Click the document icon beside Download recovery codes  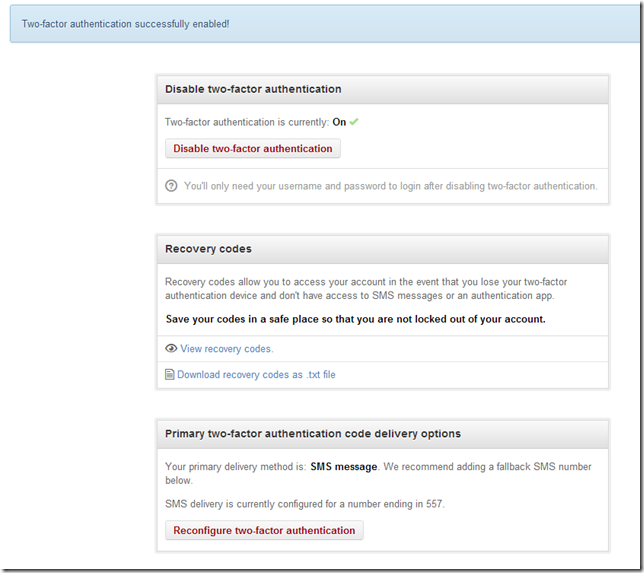(170, 375)
